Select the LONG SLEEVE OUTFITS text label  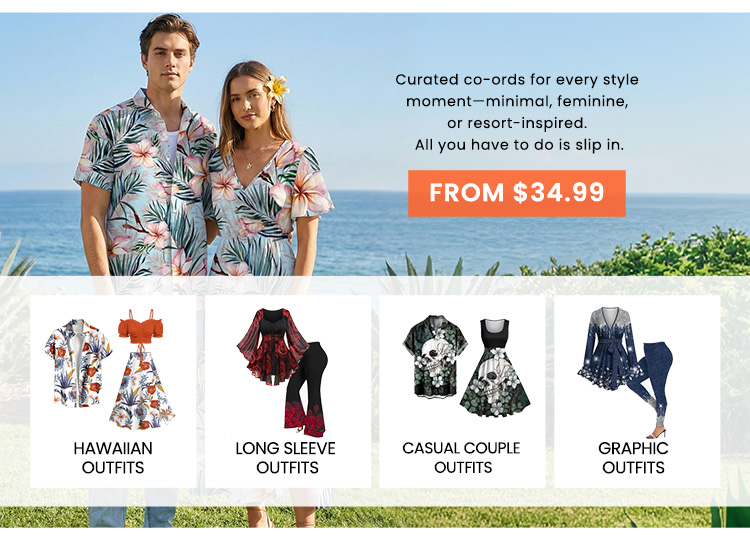286,458
